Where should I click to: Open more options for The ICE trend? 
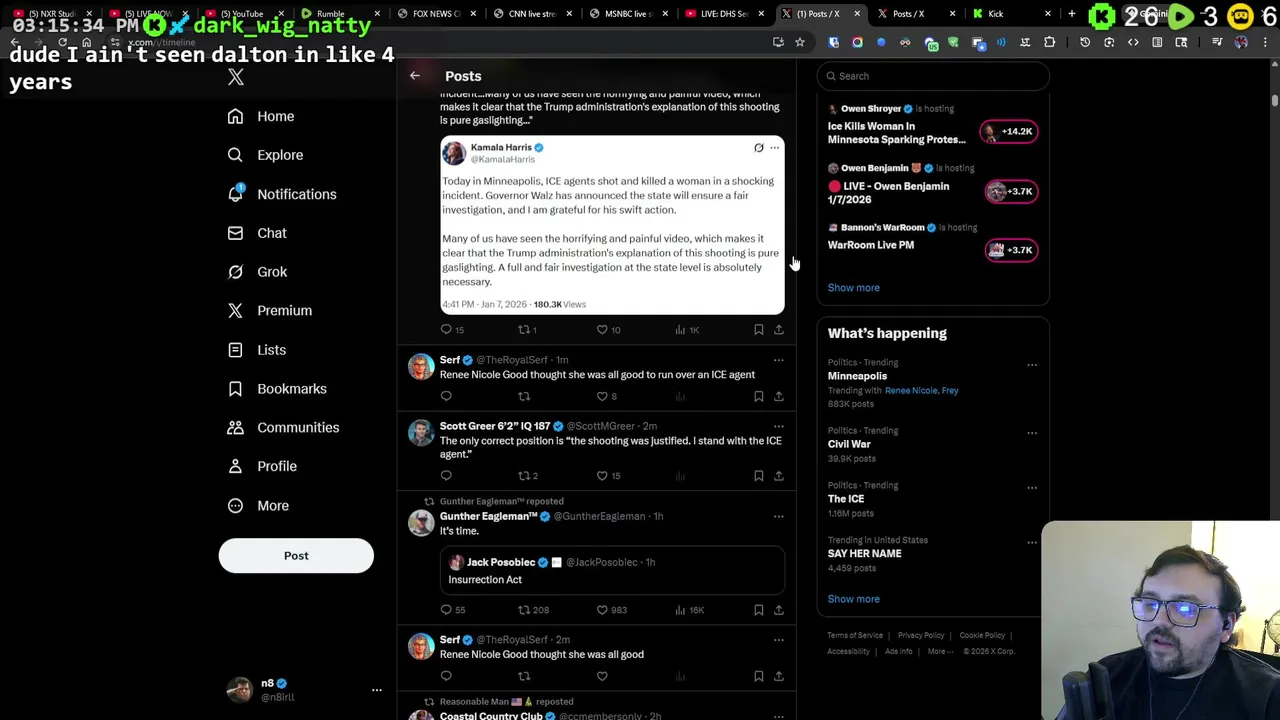click(x=1032, y=487)
